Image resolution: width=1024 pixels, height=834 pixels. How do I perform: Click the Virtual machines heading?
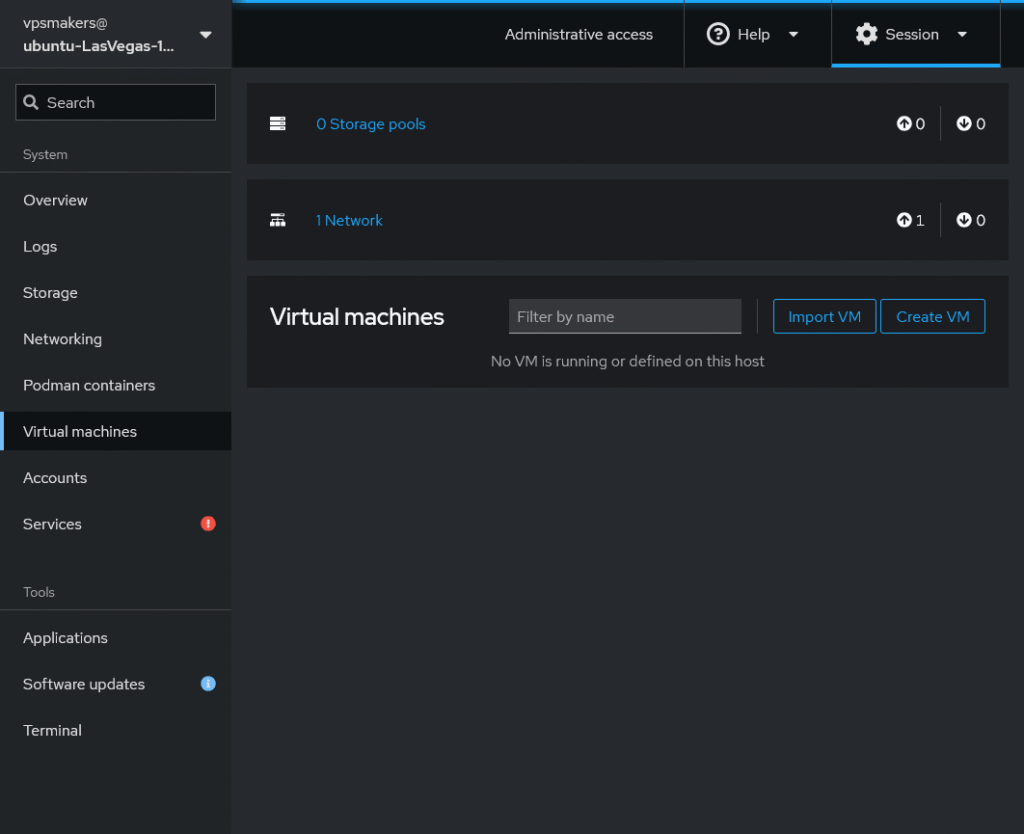click(x=357, y=317)
